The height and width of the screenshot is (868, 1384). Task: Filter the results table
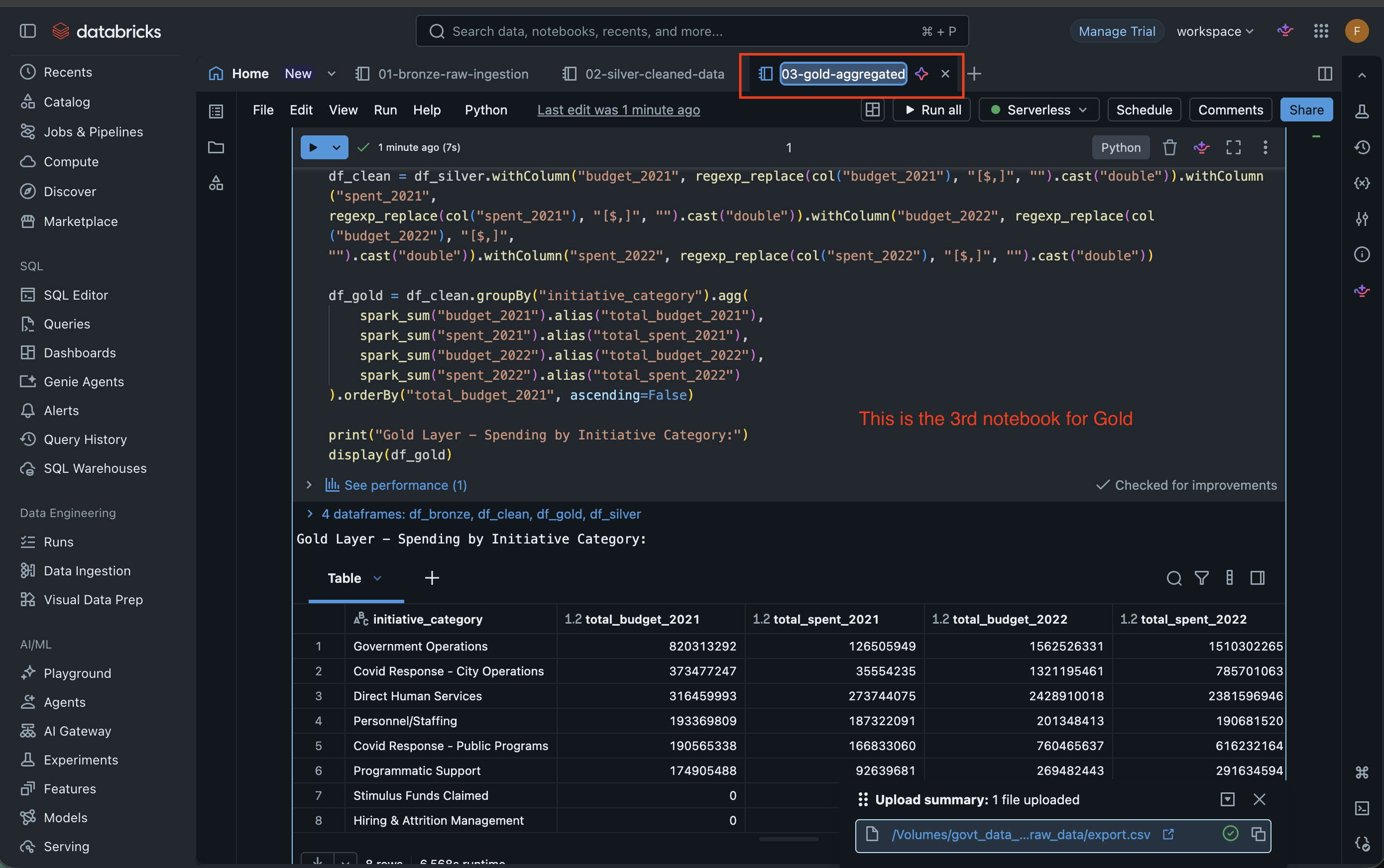coord(1201,578)
